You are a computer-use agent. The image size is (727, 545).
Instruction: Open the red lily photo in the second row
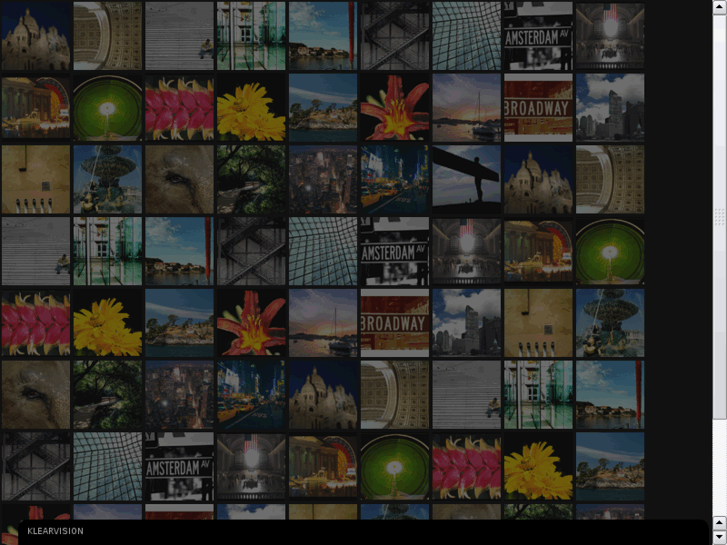click(x=395, y=108)
